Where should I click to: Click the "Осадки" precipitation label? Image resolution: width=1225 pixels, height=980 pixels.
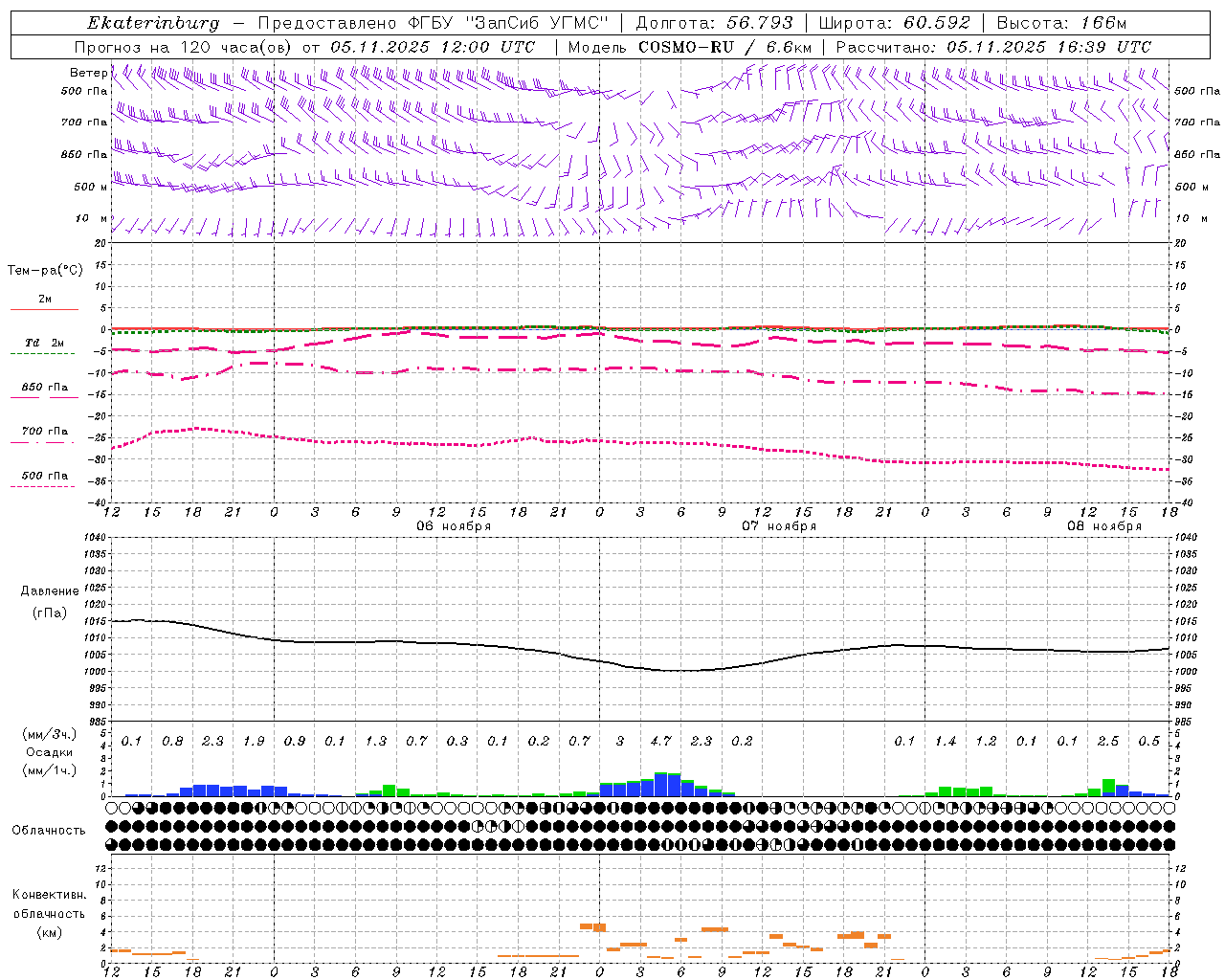click(x=50, y=752)
